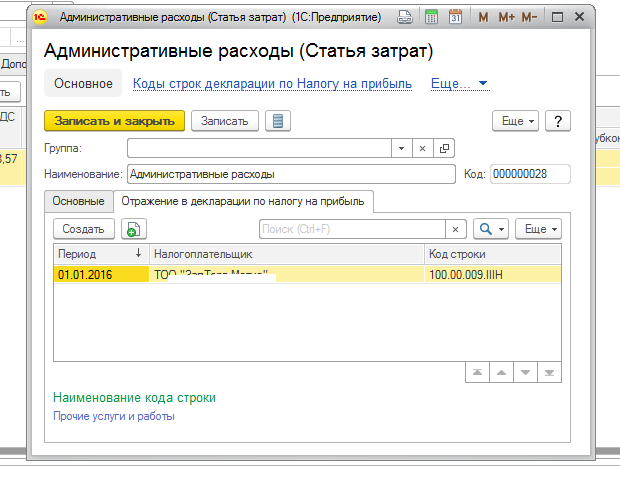Open the calendar icon in title bar
This screenshot has width=620, height=478.
click(x=455, y=18)
